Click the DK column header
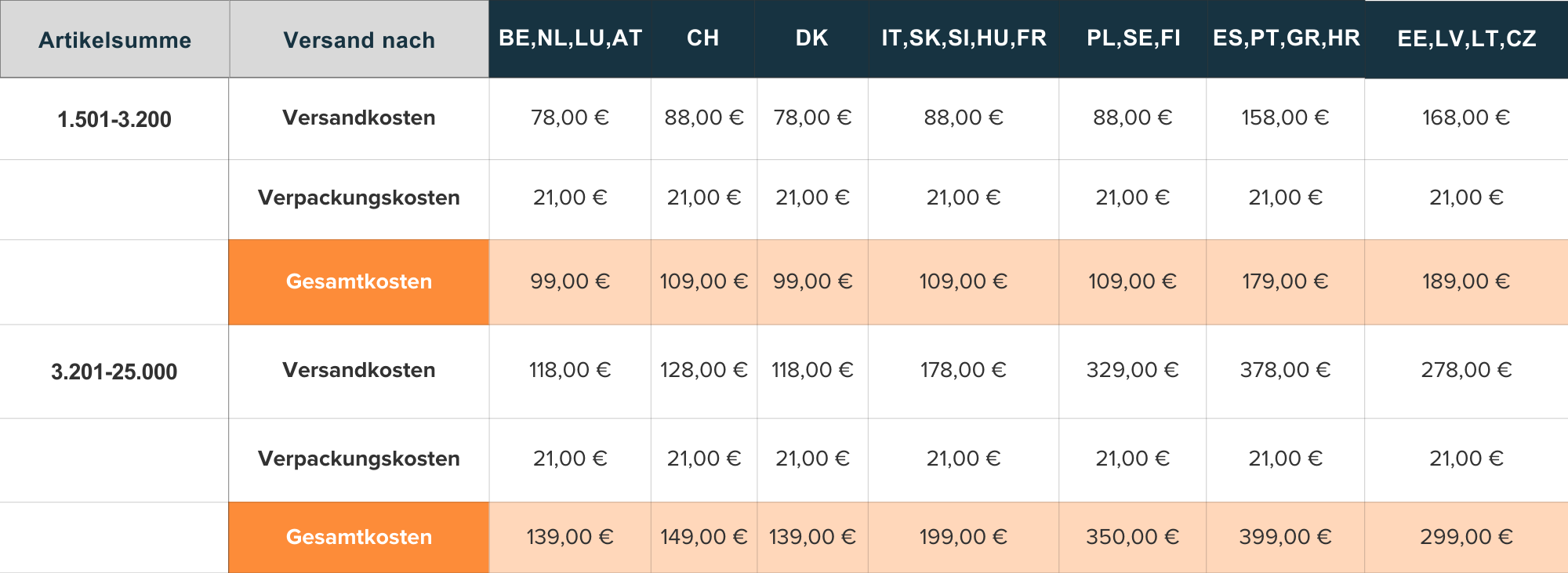The width and height of the screenshot is (1568, 573). (812, 38)
